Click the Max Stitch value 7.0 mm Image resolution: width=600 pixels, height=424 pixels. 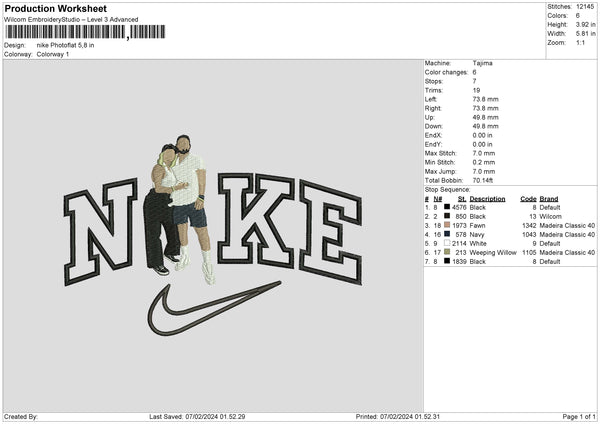coord(484,153)
